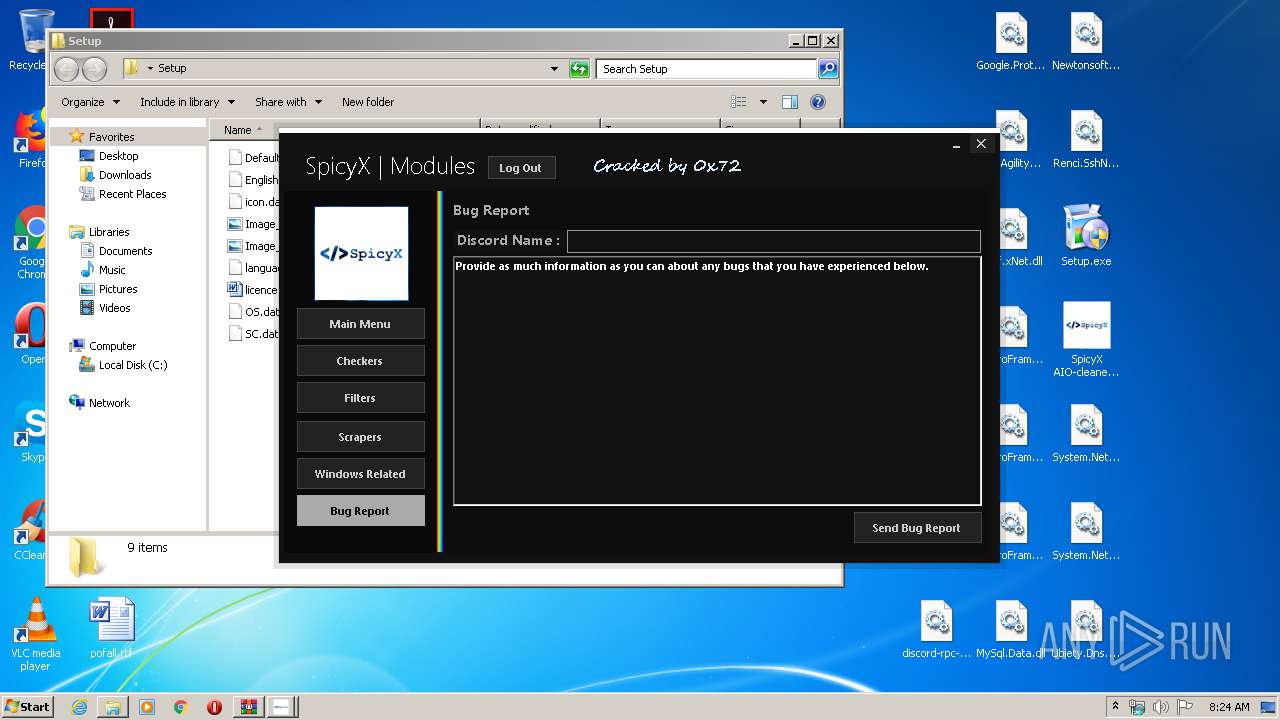
Task: Open Include in library dropdown
Action: tap(187, 102)
